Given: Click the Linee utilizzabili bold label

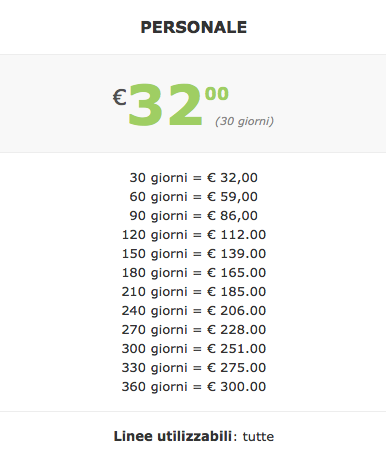Looking at the screenshot, I should click(173, 436).
